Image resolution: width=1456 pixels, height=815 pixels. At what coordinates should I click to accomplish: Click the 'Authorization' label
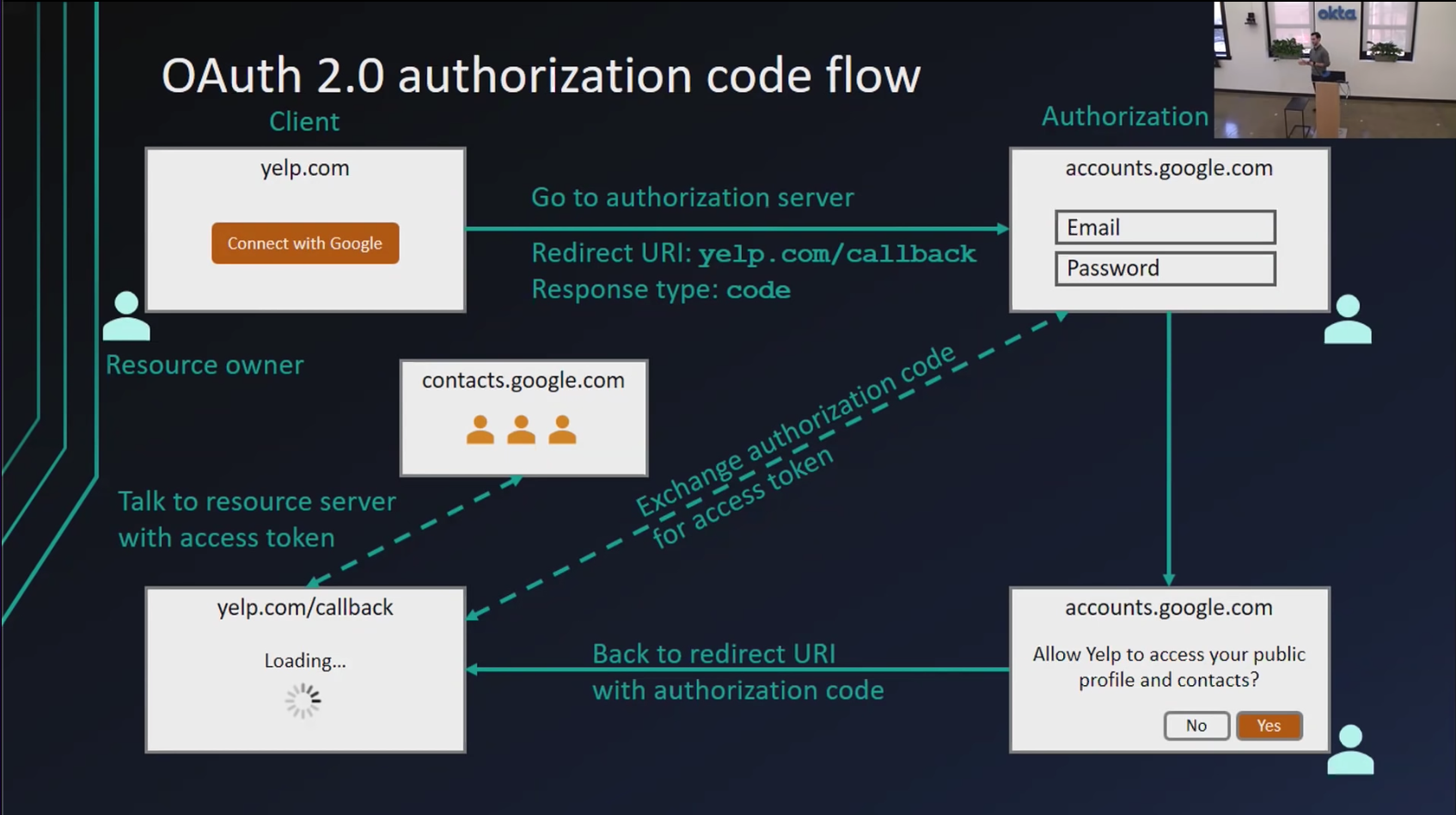click(x=1125, y=116)
